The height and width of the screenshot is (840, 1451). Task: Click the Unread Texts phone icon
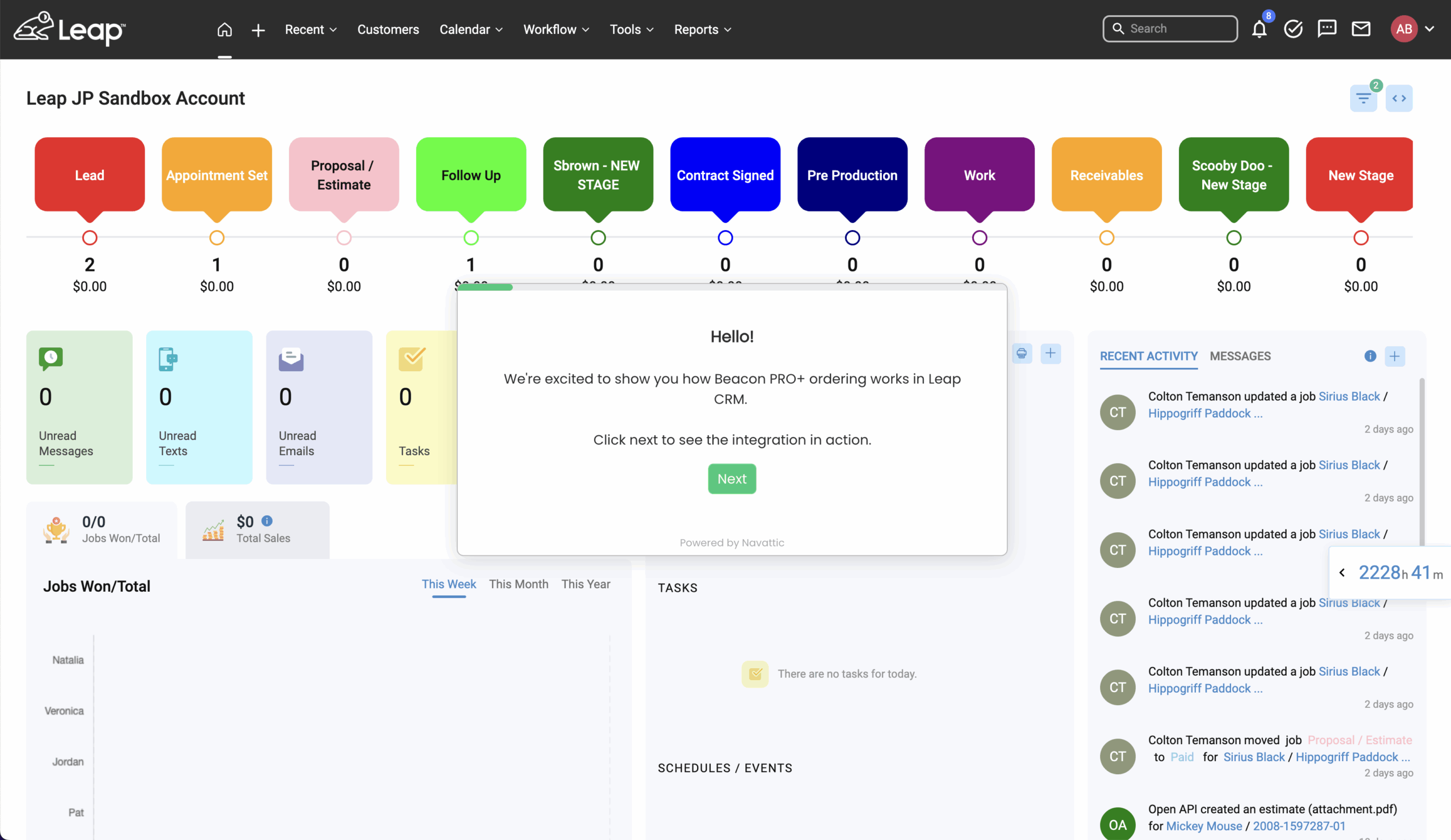click(x=168, y=359)
